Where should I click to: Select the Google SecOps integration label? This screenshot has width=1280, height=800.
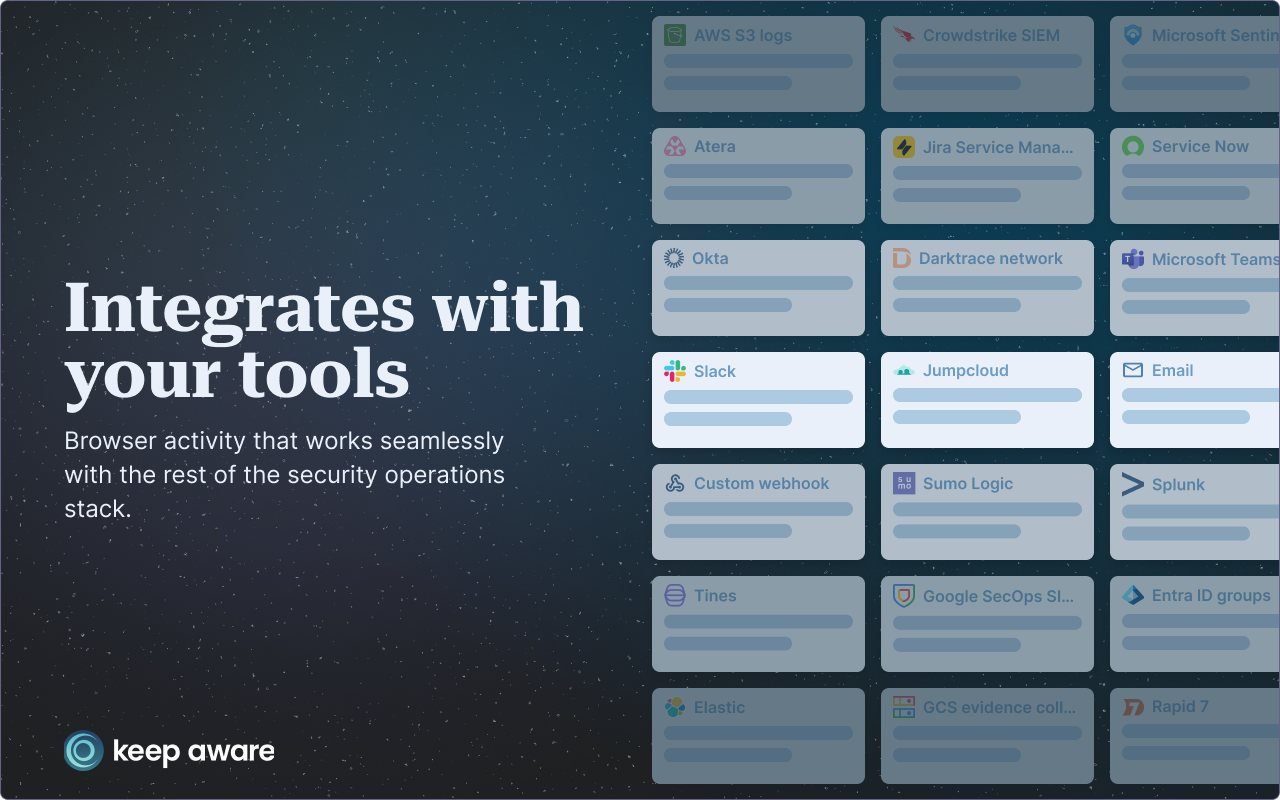click(998, 596)
